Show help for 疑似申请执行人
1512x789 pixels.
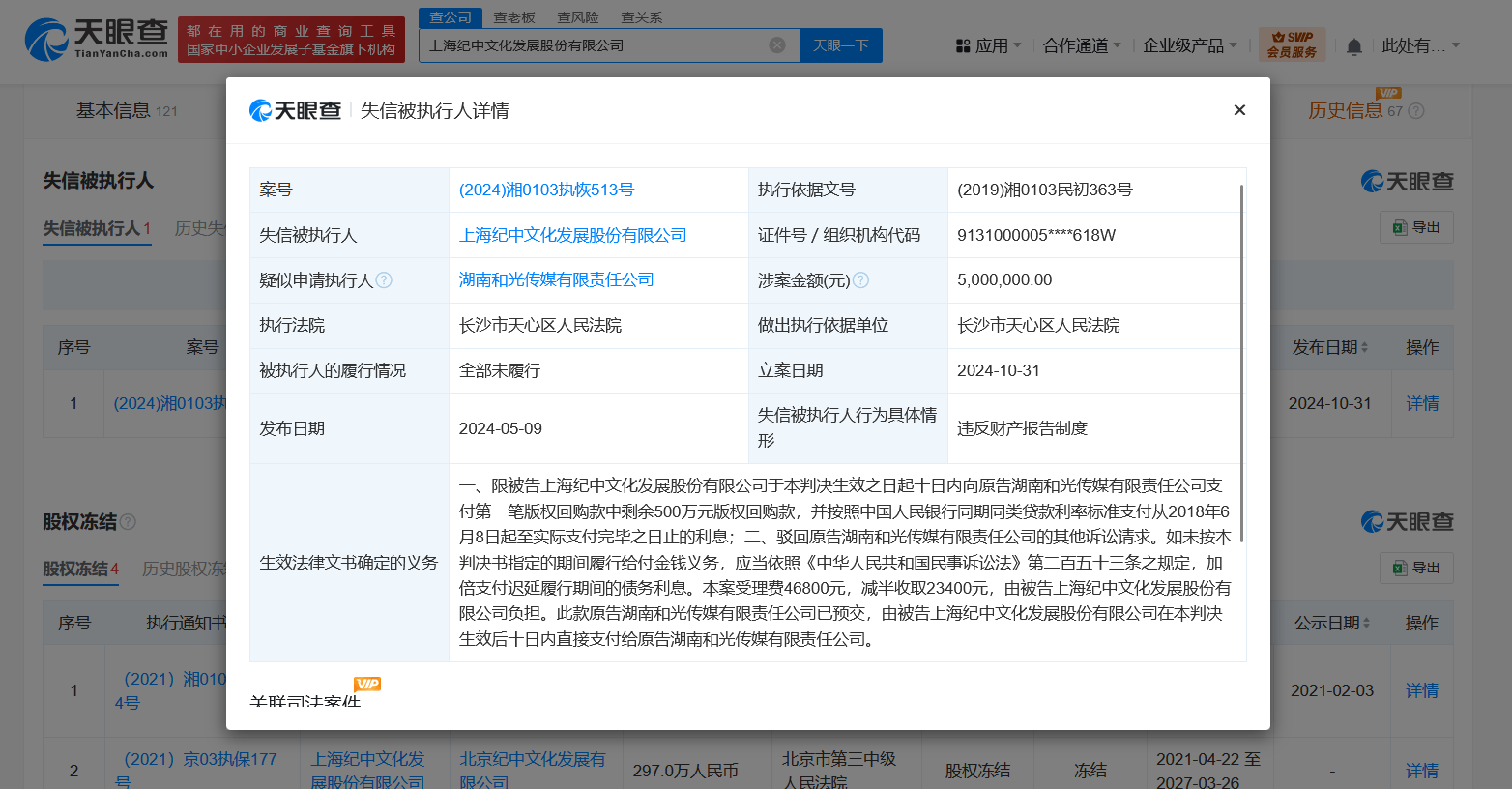(x=384, y=280)
